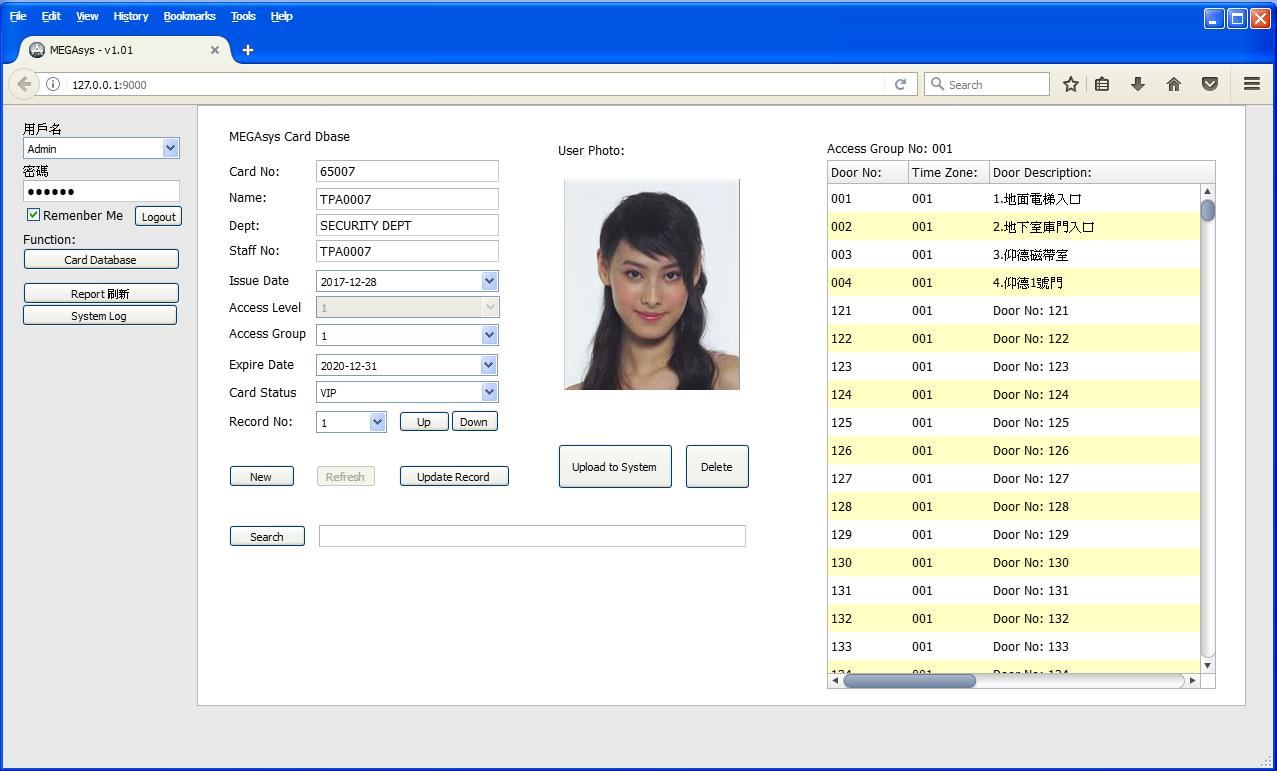Expand the Access Group dropdown
Image resolution: width=1277 pixels, height=771 pixels.
point(489,336)
